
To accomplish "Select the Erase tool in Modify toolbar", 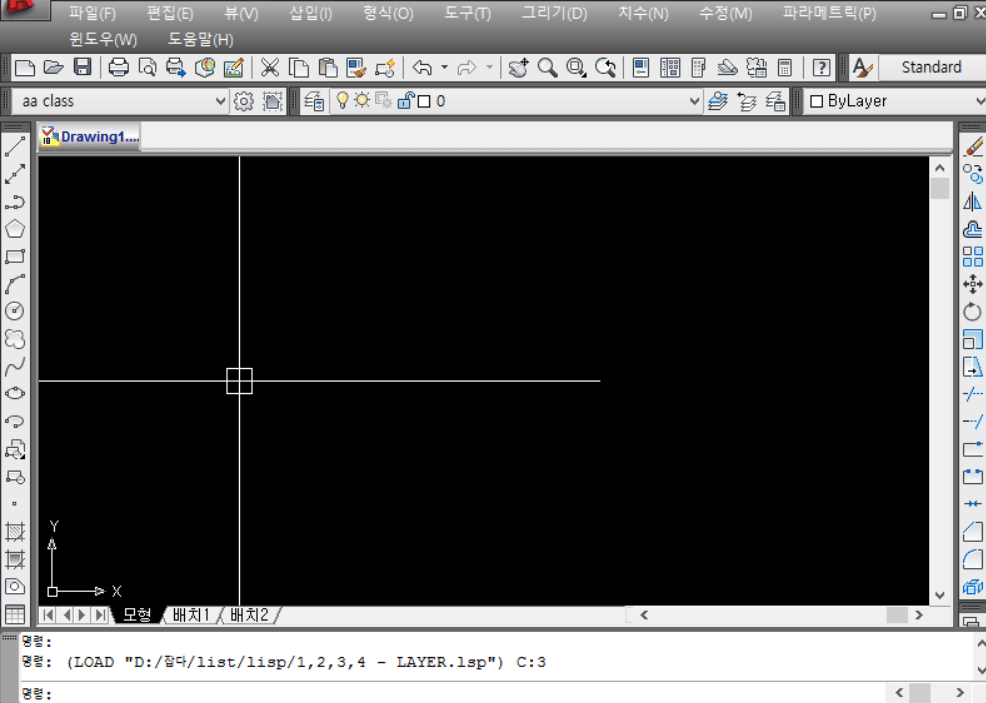I will tap(973, 147).
